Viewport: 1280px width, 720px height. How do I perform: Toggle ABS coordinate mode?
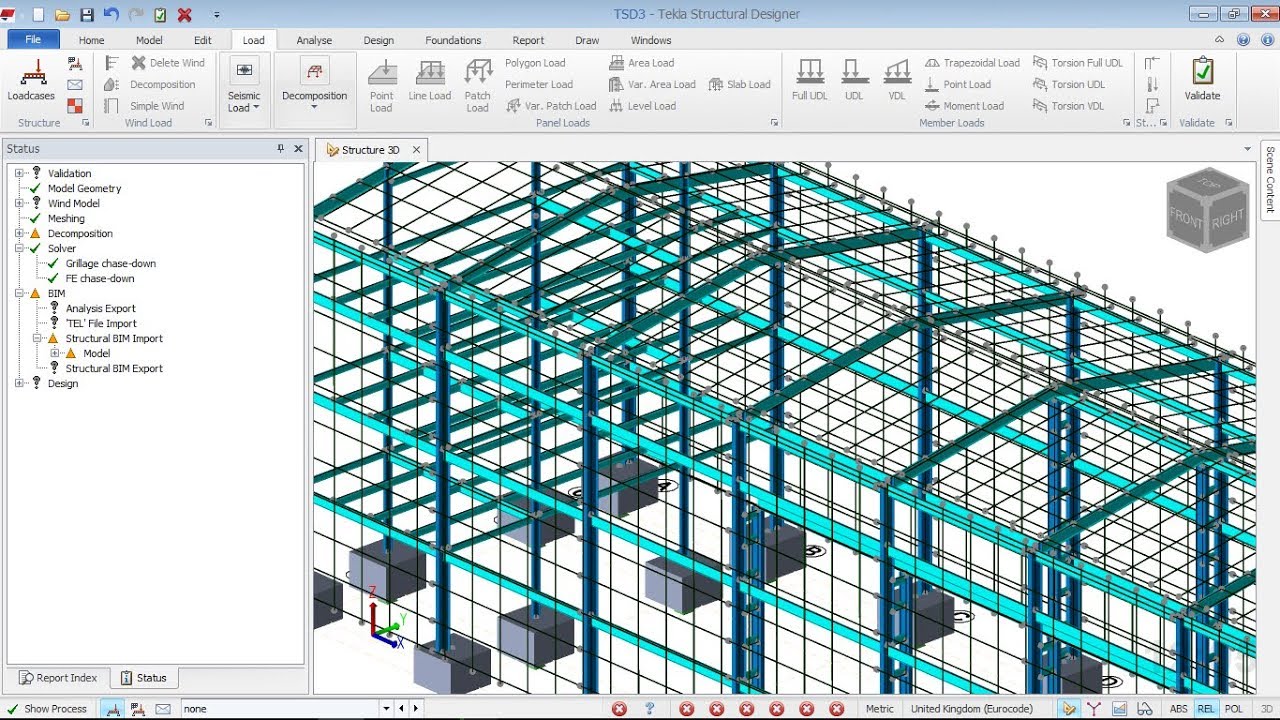pos(1179,709)
